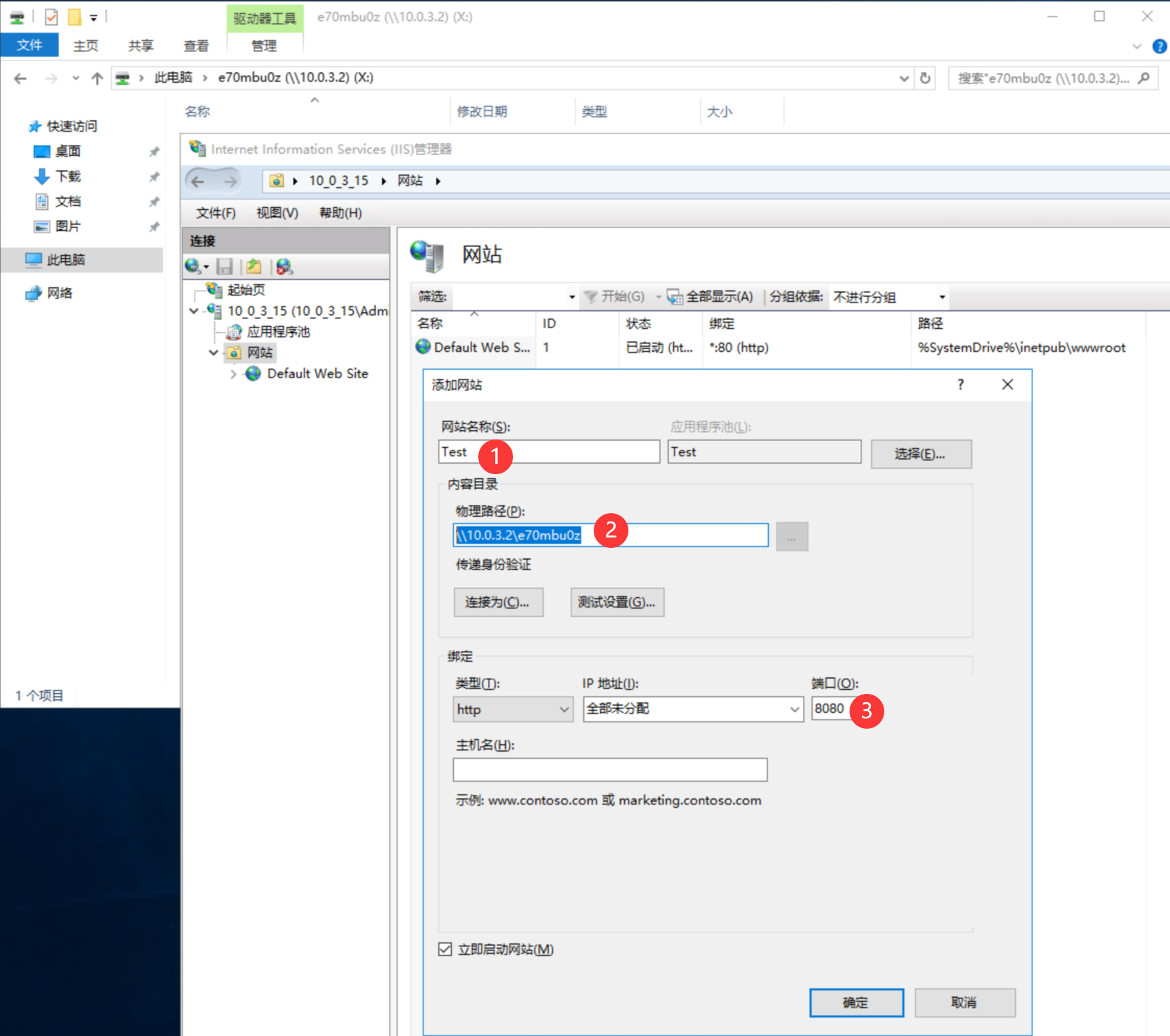Click 确定 to add website
The height and width of the screenshot is (1036, 1170).
tap(856, 1003)
